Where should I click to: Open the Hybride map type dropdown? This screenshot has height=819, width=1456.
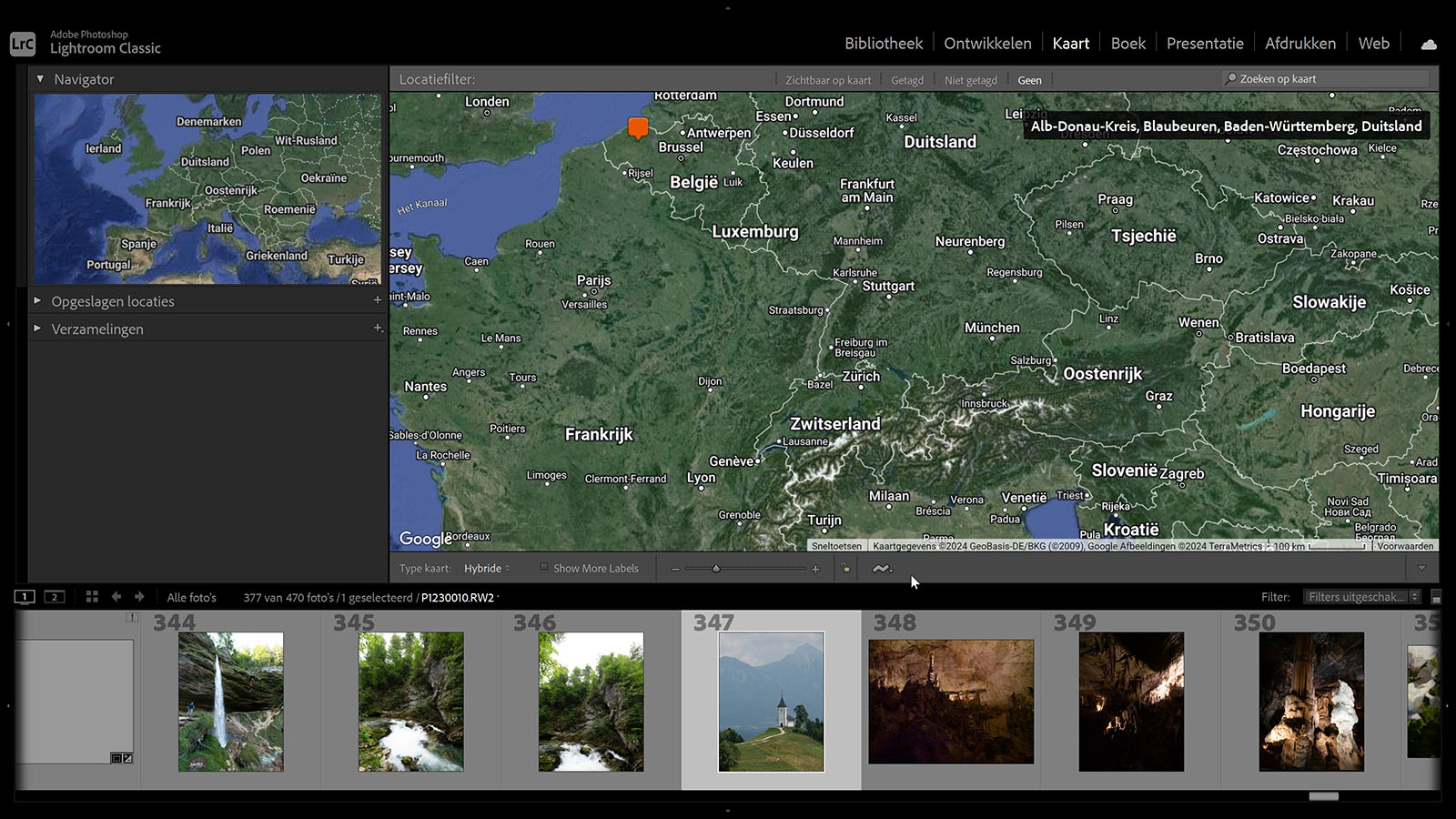487,569
